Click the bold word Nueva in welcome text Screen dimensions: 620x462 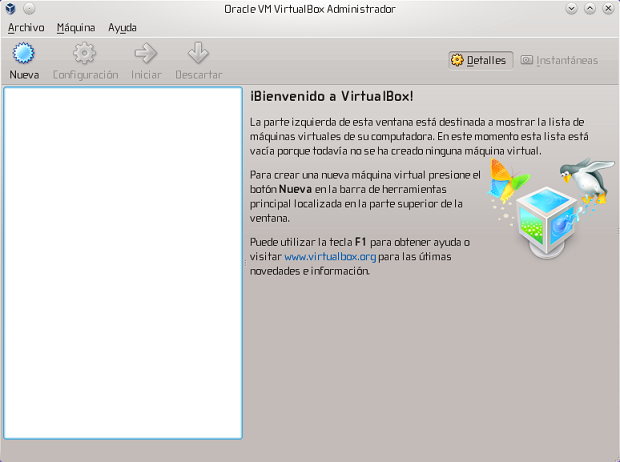coord(295,189)
